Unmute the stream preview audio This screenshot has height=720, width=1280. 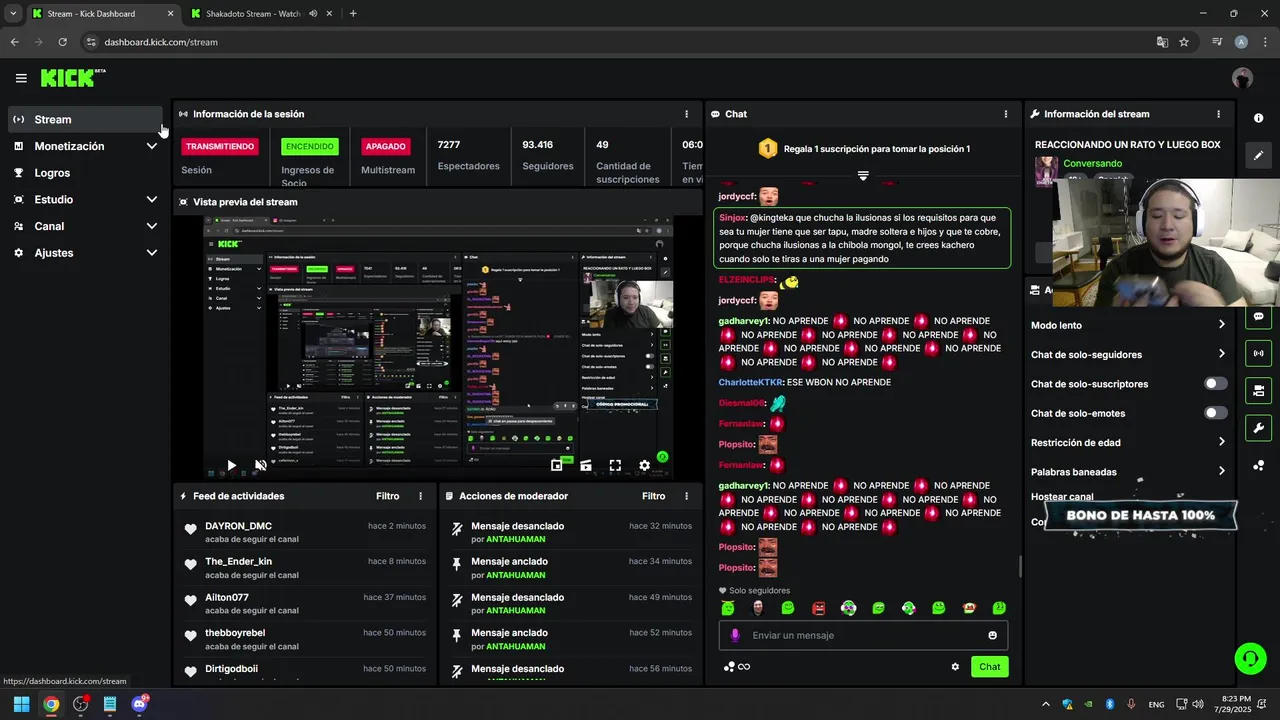[261, 465]
